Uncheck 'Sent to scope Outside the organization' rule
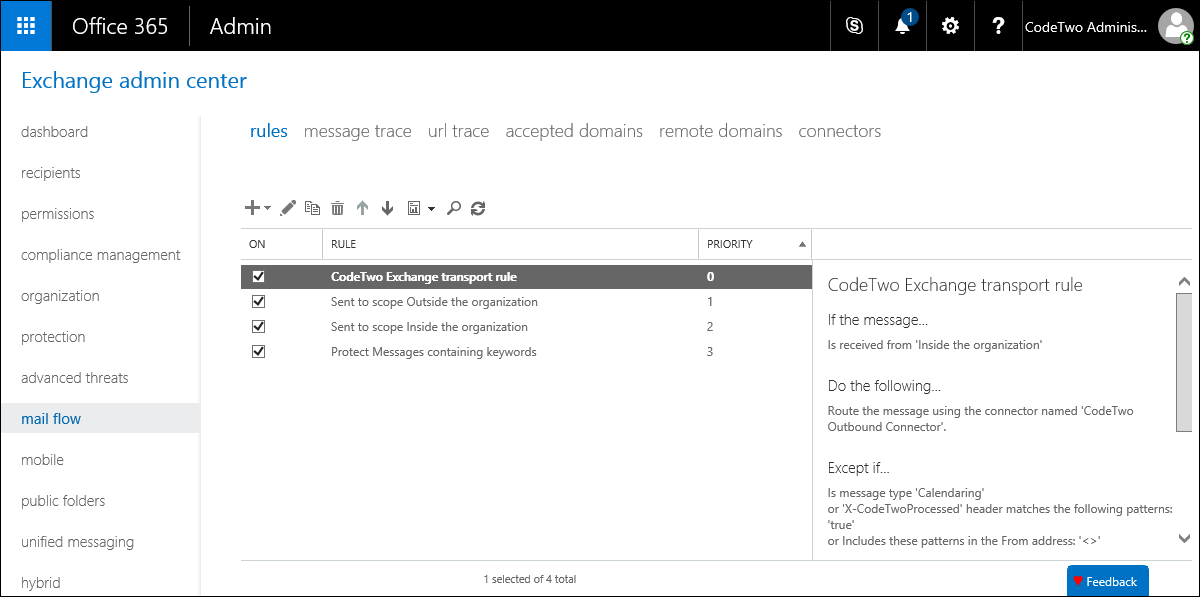This screenshot has height=597, width=1200. (258, 301)
